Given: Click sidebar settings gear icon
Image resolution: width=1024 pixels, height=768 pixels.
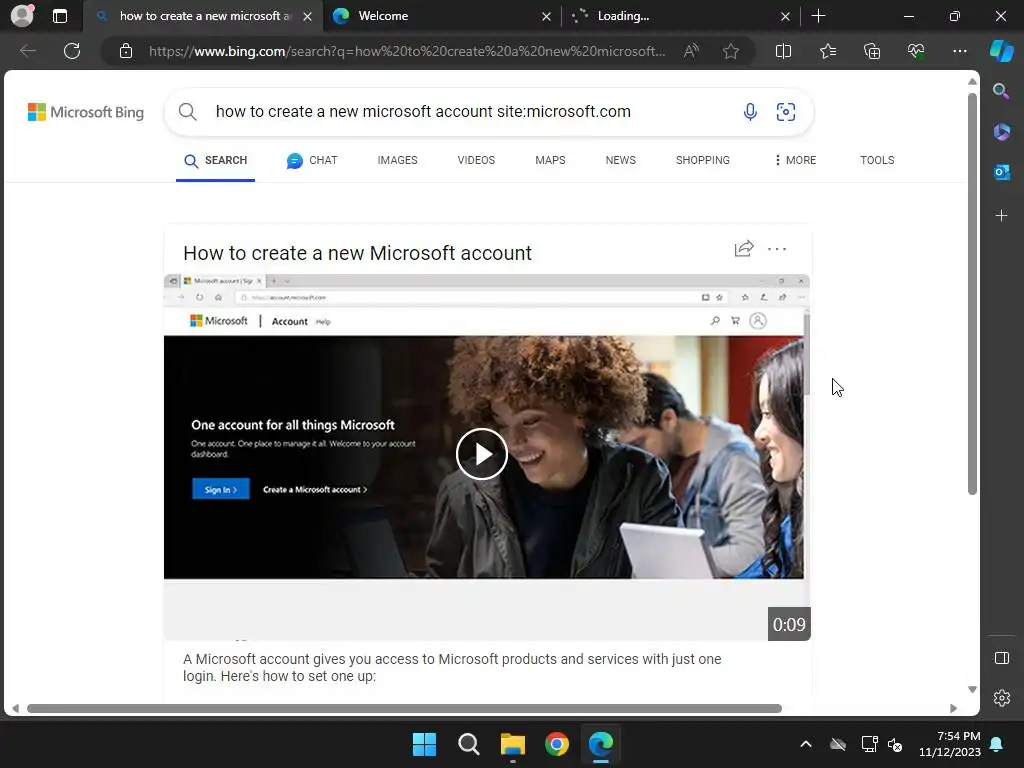Looking at the screenshot, I should 1002,698.
